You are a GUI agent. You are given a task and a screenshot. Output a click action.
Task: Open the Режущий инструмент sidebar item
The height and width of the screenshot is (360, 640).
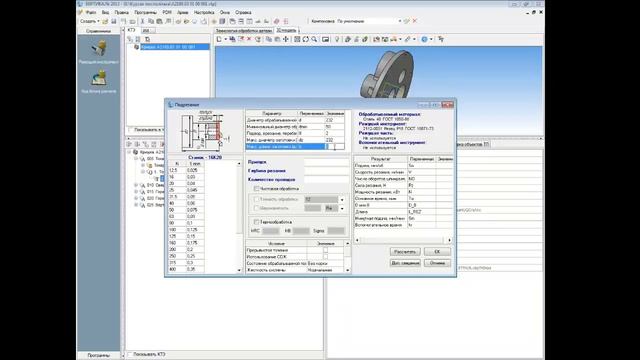point(98,51)
